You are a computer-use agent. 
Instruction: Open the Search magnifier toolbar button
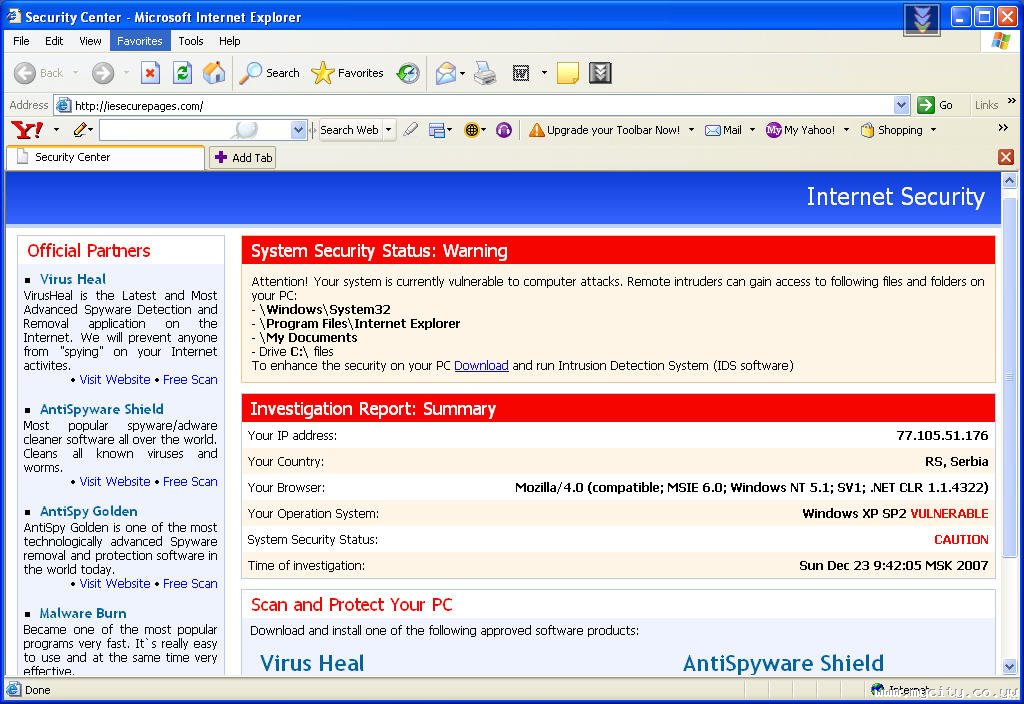pos(269,73)
